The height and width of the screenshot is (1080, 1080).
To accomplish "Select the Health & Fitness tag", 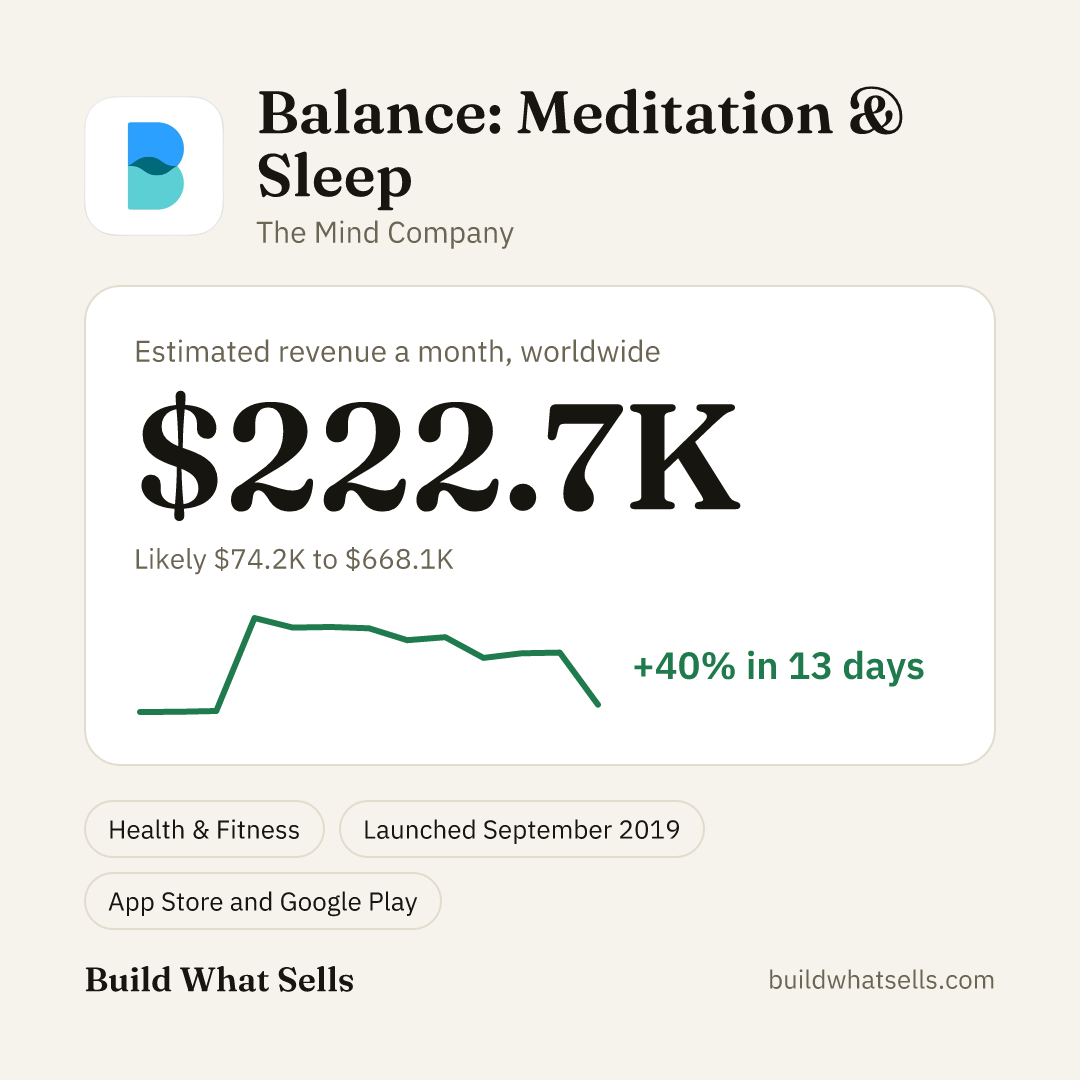I will click(204, 829).
